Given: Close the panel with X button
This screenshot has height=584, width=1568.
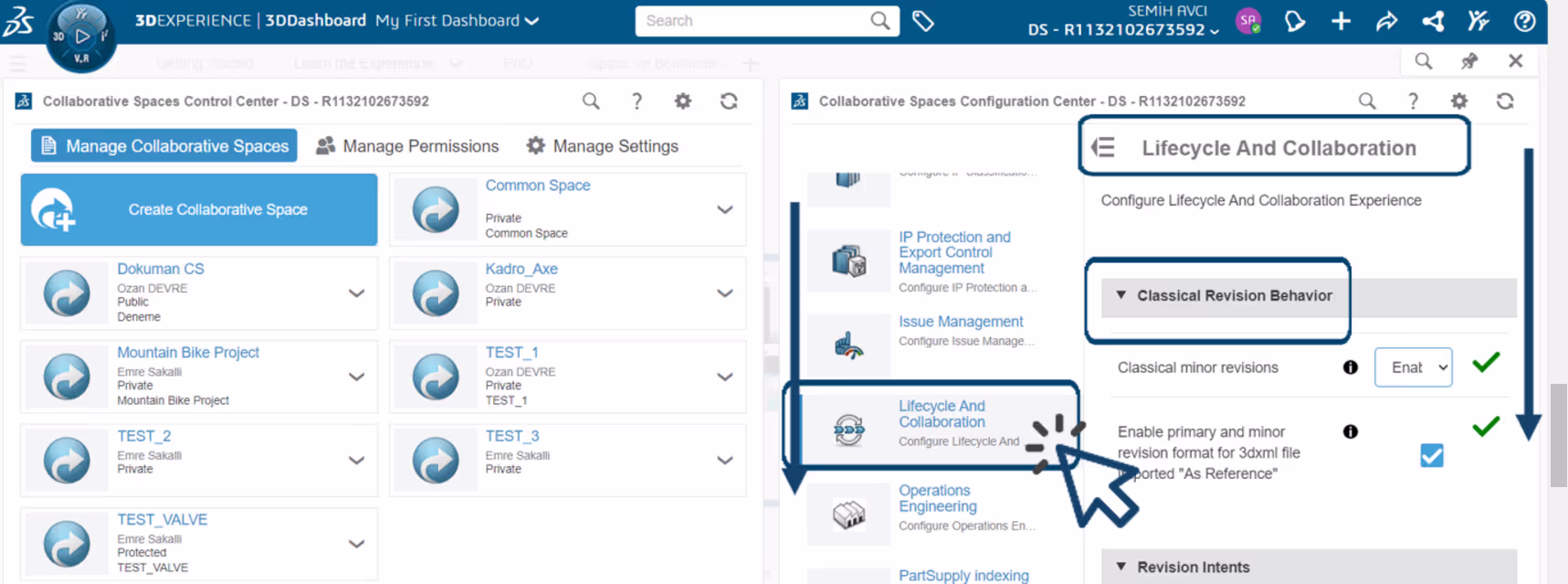Looking at the screenshot, I should coord(1516,61).
